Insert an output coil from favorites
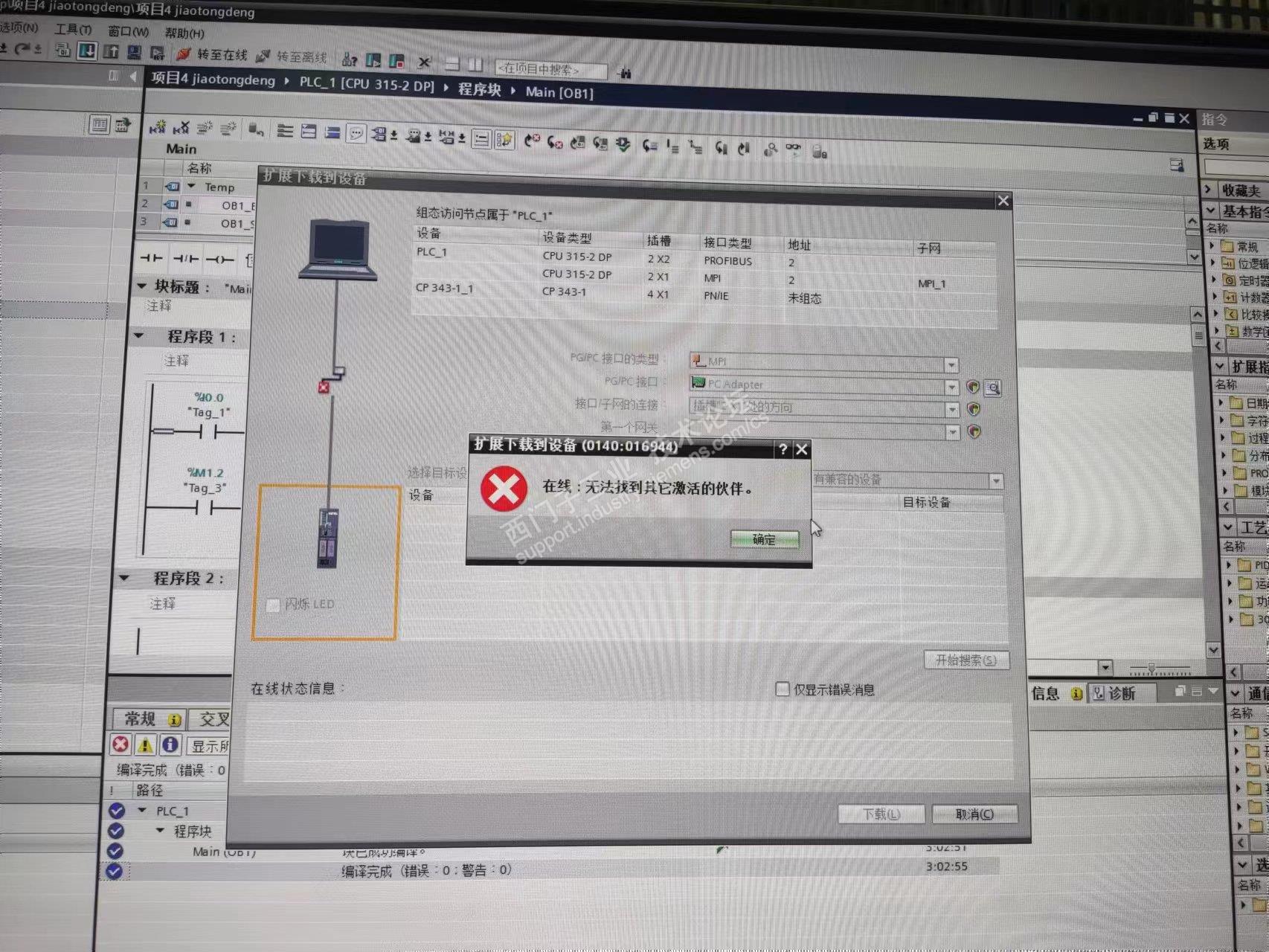1269x952 pixels. click(219, 260)
